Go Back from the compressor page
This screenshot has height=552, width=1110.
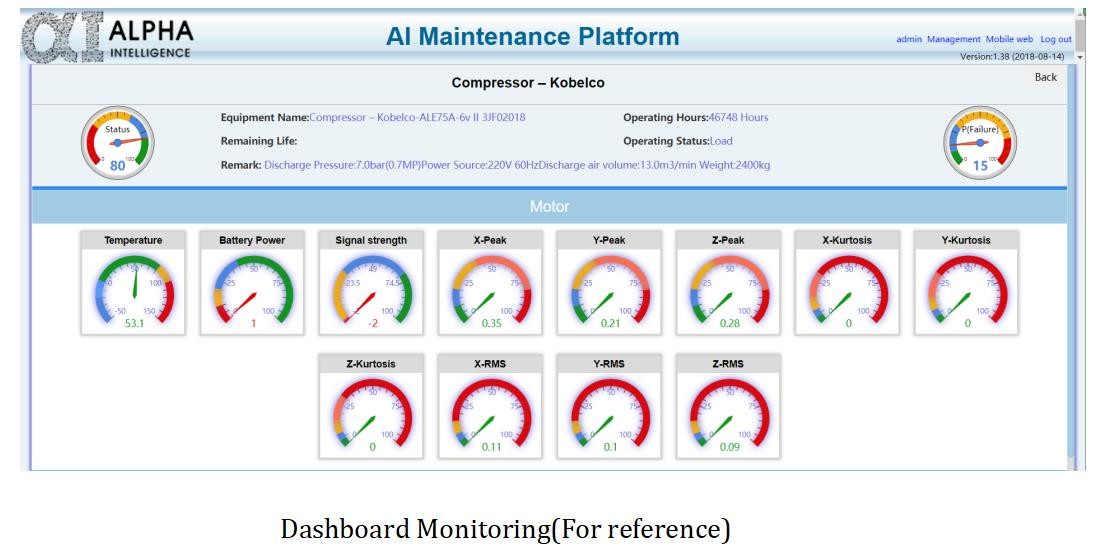[x=1046, y=77]
